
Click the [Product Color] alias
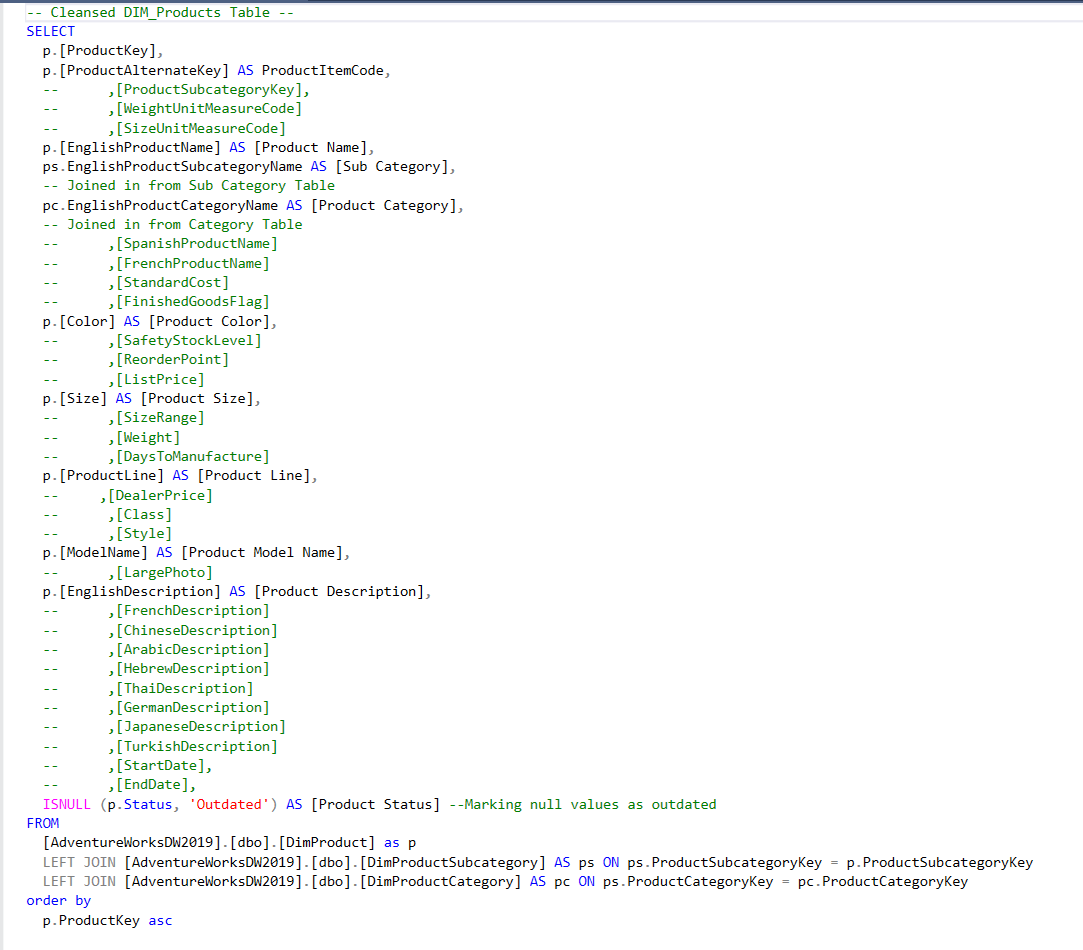(209, 321)
